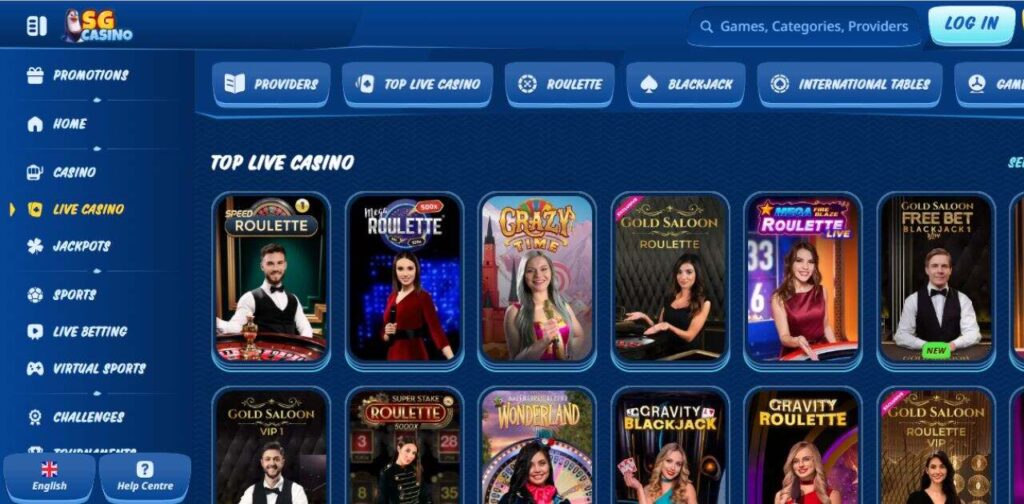Switch to the Roulette category tab
The width and height of the screenshot is (1024, 504).
tap(560, 84)
